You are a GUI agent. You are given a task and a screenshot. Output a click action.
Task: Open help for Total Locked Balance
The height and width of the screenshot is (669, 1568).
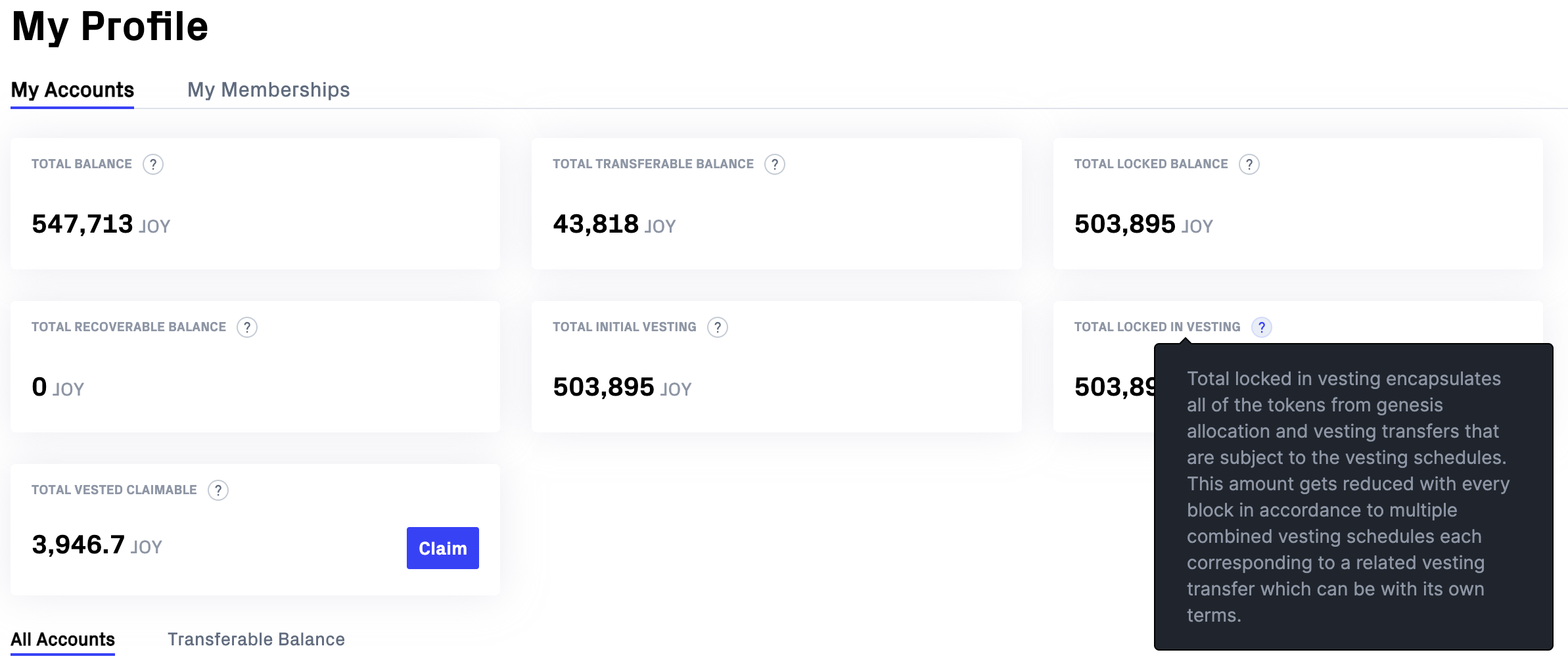[1250, 165]
